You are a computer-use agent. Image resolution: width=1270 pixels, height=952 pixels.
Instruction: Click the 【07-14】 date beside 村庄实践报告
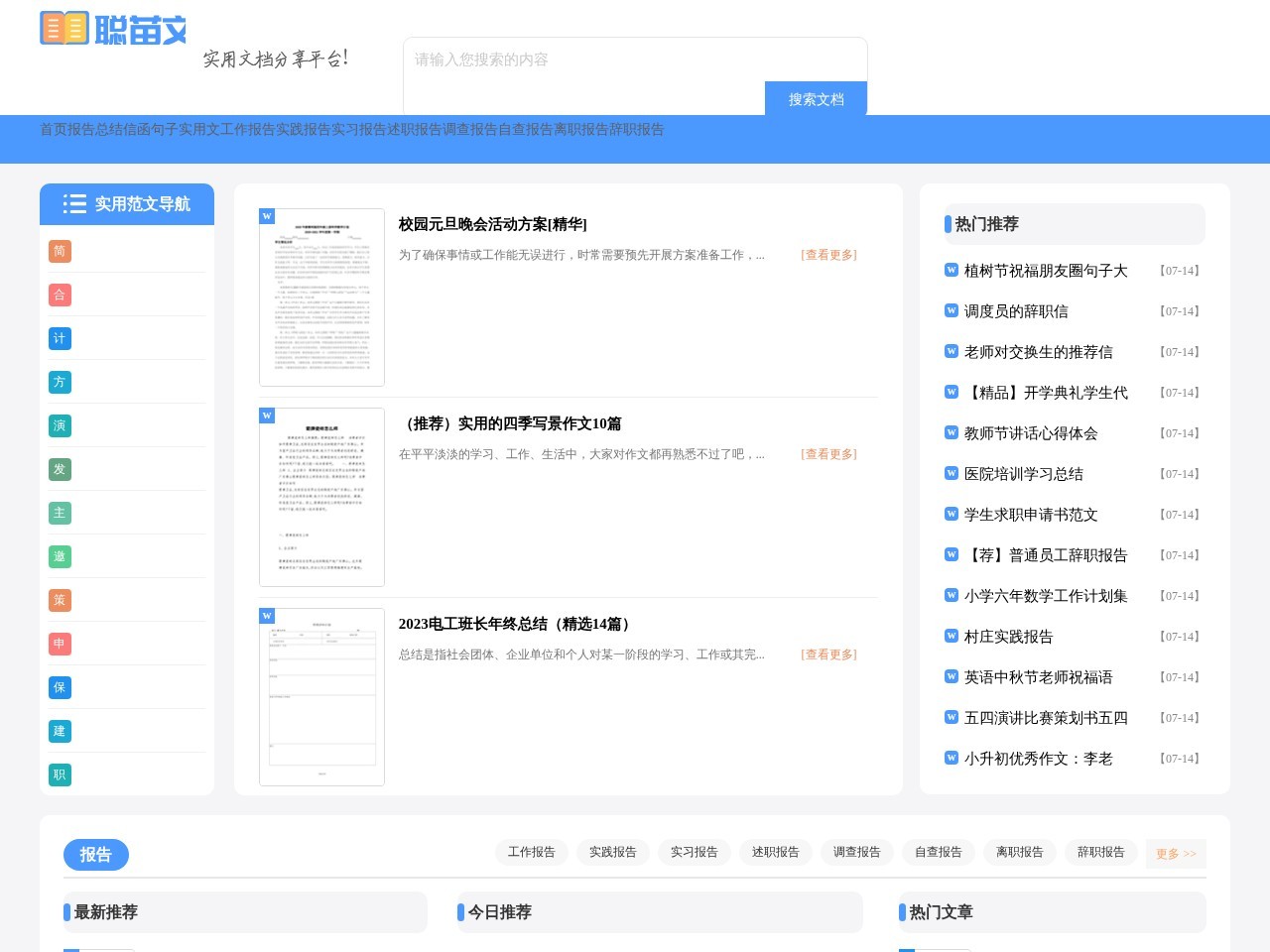(x=1180, y=637)
